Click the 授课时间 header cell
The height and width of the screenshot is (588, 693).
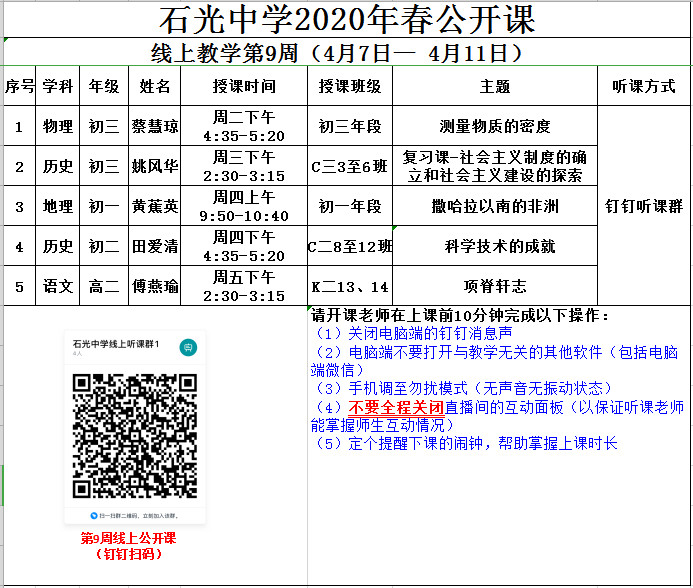244,87
